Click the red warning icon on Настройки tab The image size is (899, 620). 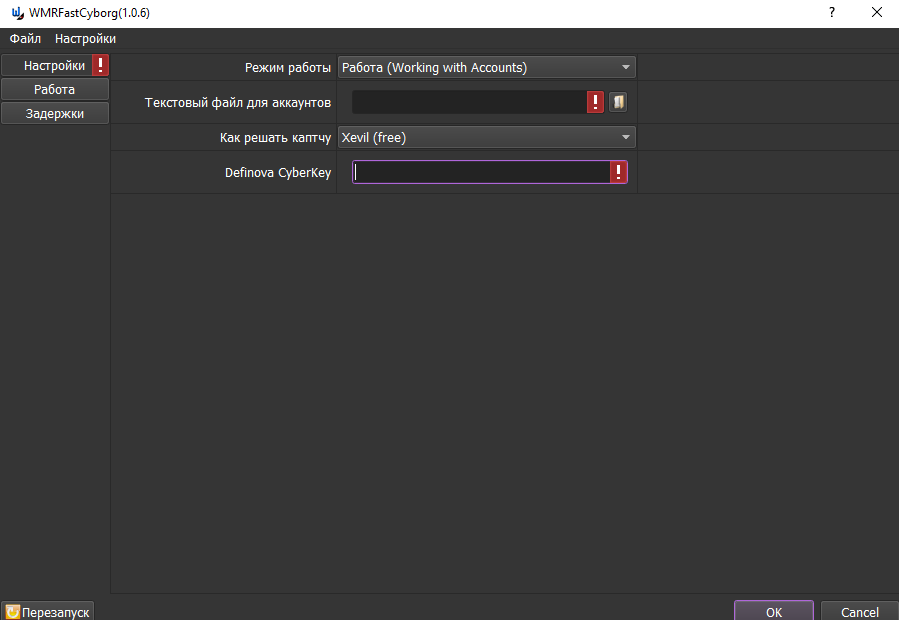(x=100, y=66)
